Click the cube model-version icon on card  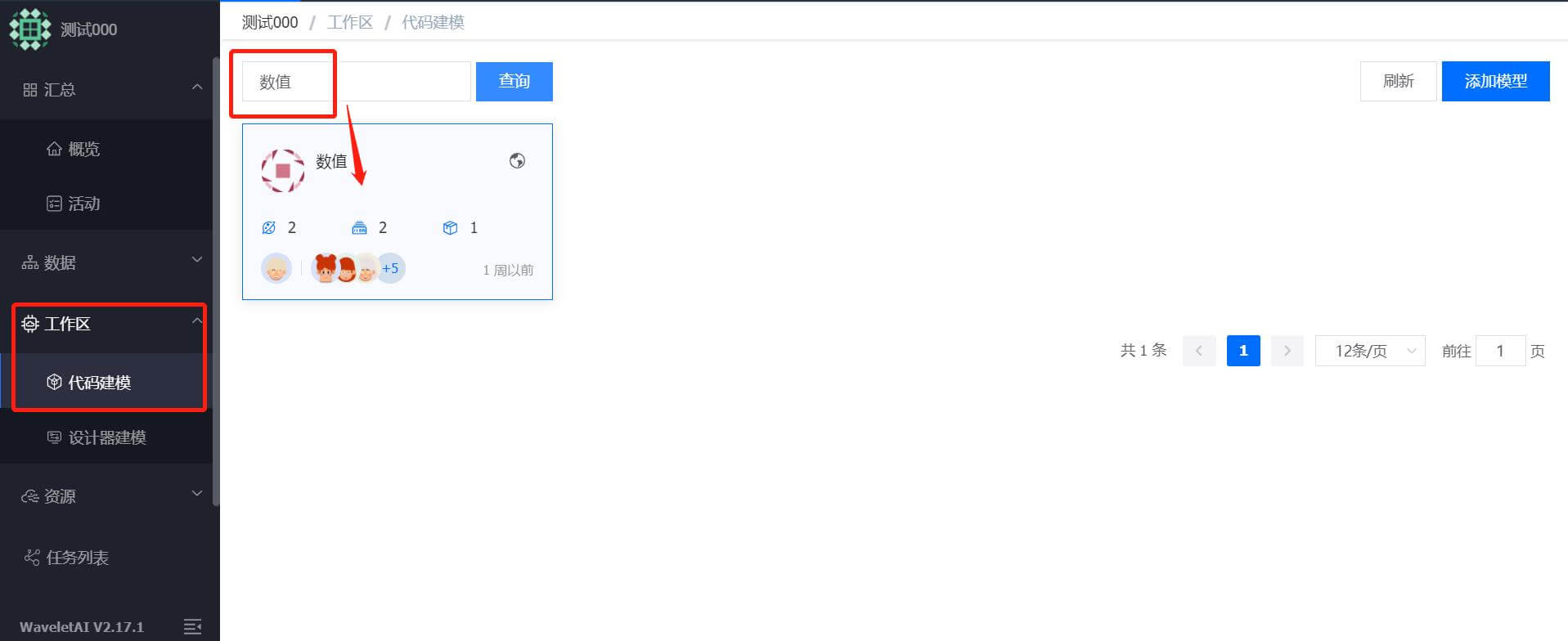[450, 228]
